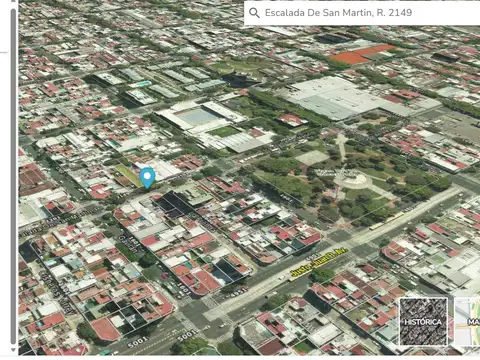This screenshot has width=480, height=360.
Task: Switch to the map view thumbnail
Action: coord(467,322)
